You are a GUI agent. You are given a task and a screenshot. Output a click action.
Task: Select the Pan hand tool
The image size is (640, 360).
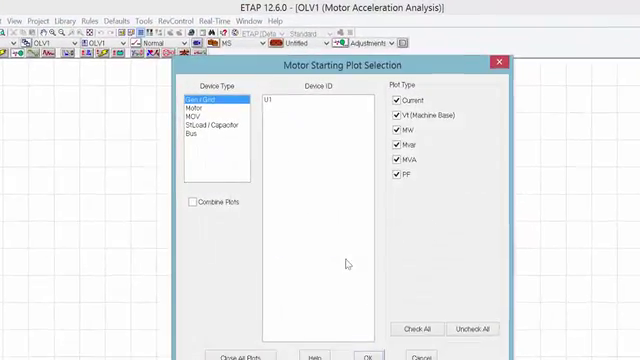click(43, 33)
